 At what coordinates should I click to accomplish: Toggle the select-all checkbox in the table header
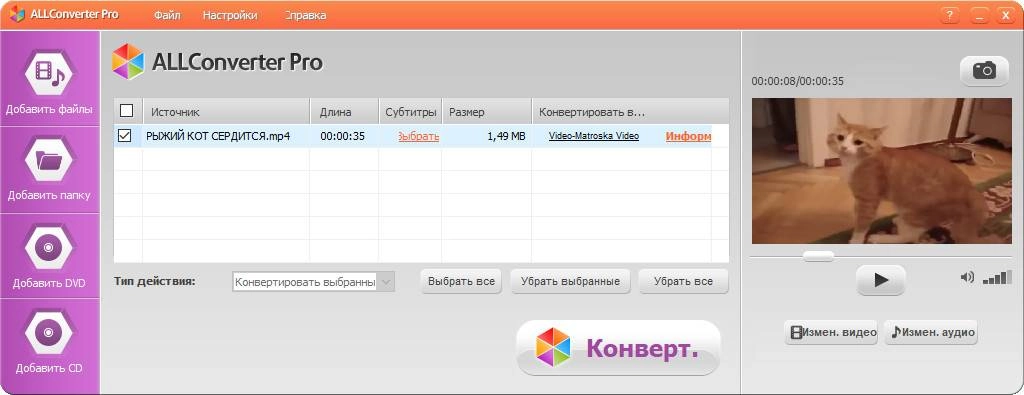pos(127,111)
